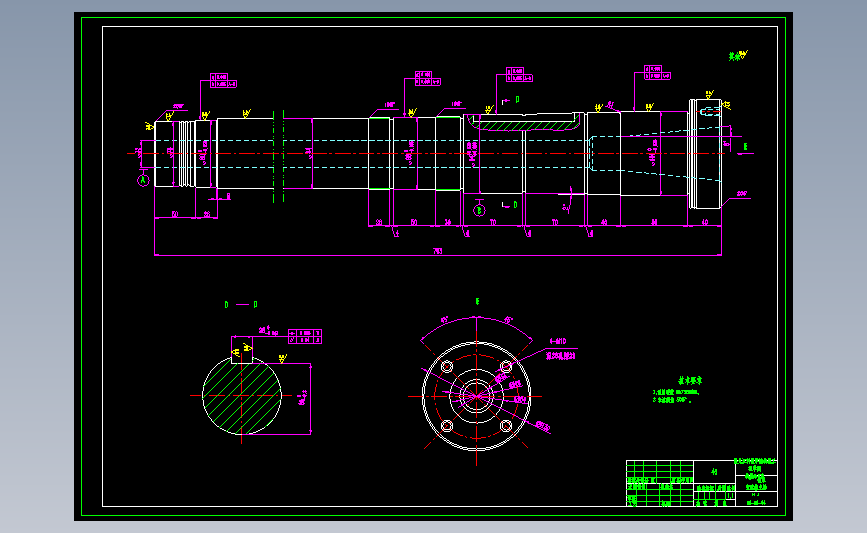Click the 200° leader callout under the flange
867x533 pixels.
coord(741,194)
